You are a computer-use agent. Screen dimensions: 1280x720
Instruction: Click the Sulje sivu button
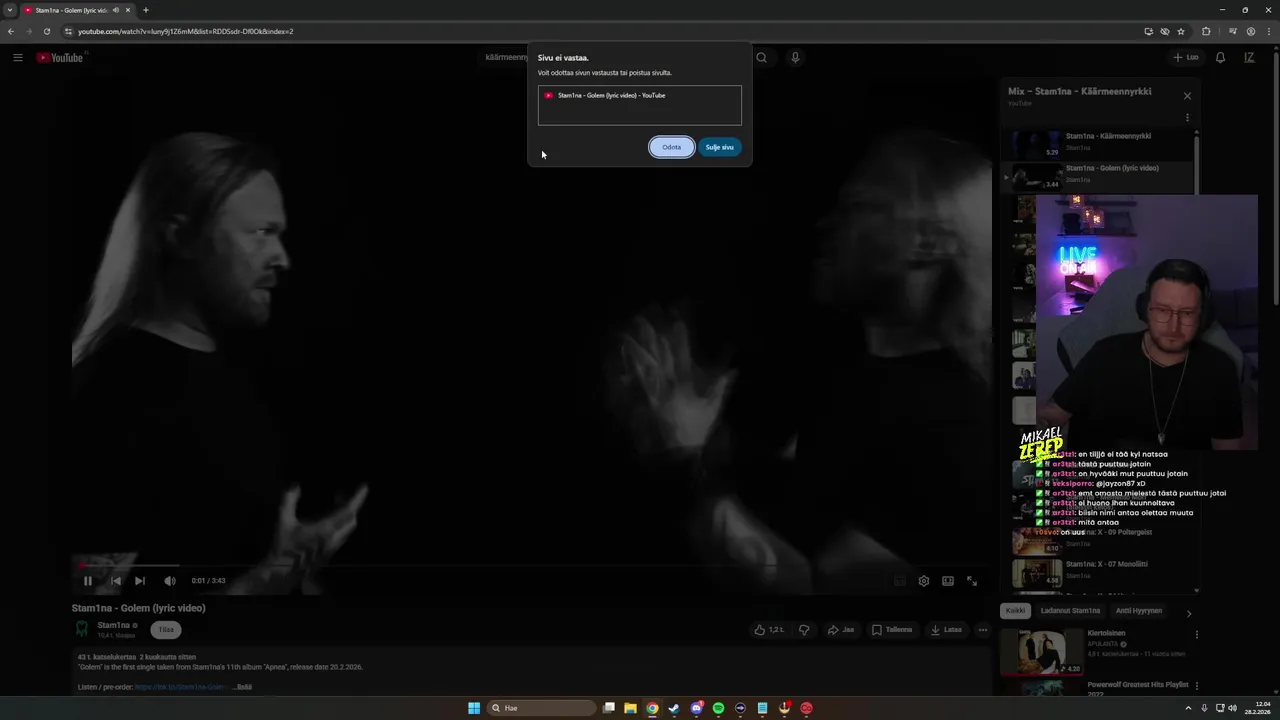tap(719, 147)
